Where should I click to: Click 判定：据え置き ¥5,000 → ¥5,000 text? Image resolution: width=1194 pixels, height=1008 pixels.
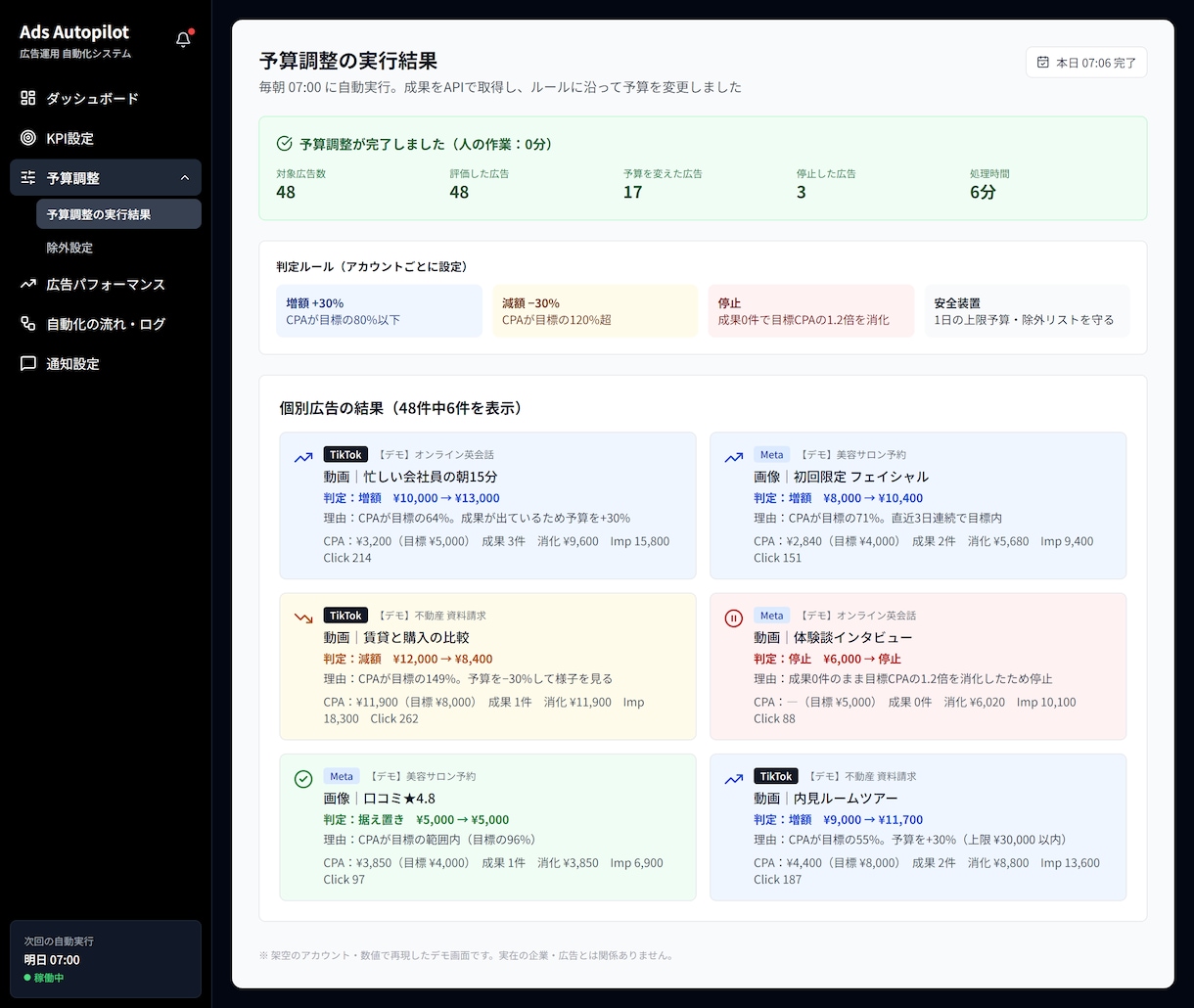pyautogui.click(x=416, y=819)
